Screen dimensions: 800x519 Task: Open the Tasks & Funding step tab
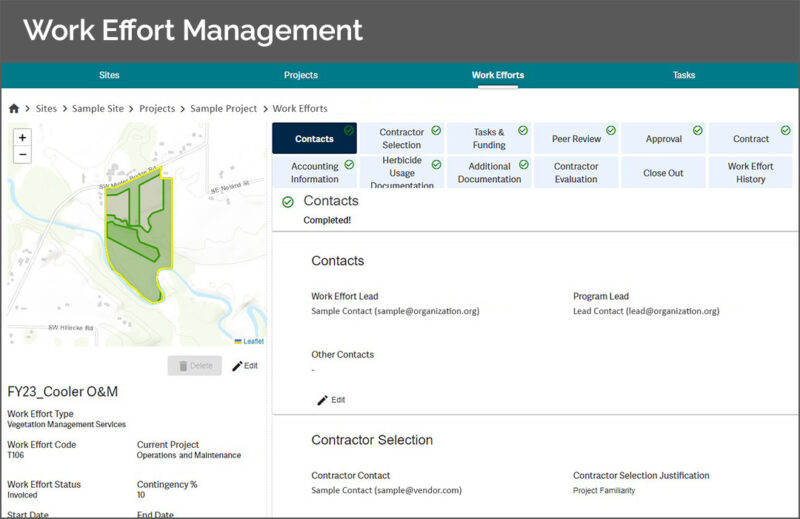click(x=489, y=138)
